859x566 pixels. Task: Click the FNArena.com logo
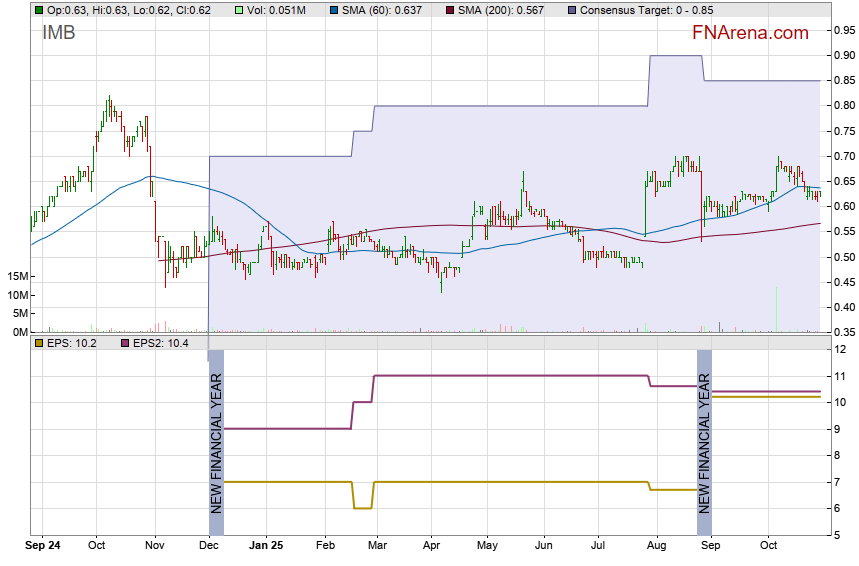pyautogui.click(x=750, y=33)
